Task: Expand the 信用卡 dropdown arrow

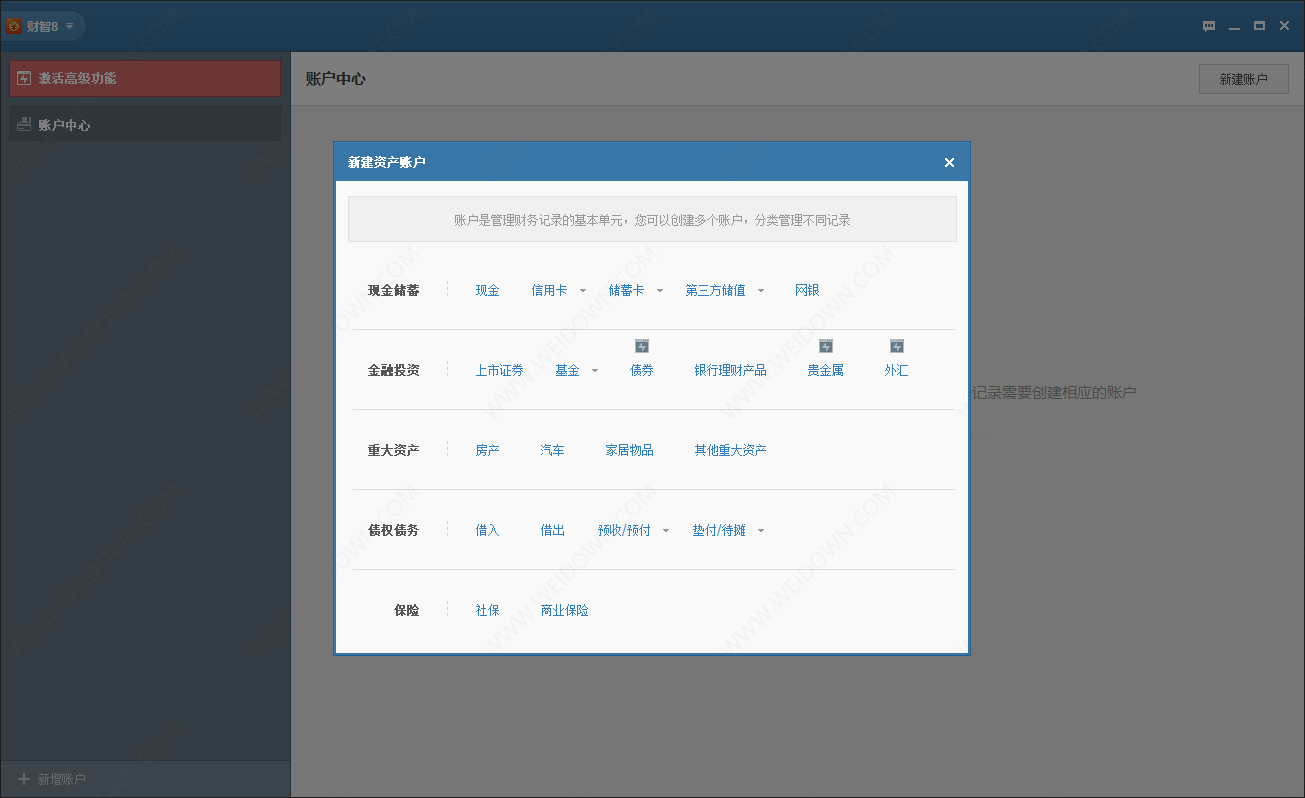Action: click(583, 291)
